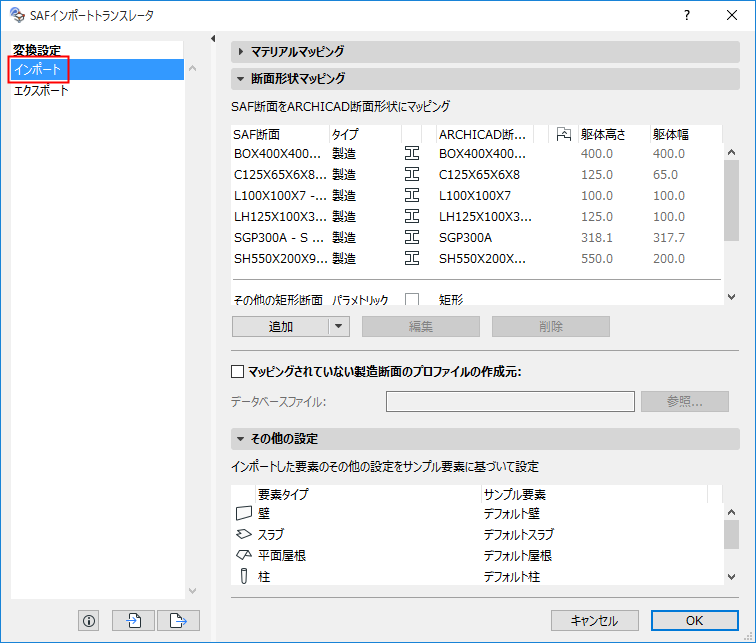The image size is (756, 643).
Task: Close the SAF translator dialog window
Action: 731,15
